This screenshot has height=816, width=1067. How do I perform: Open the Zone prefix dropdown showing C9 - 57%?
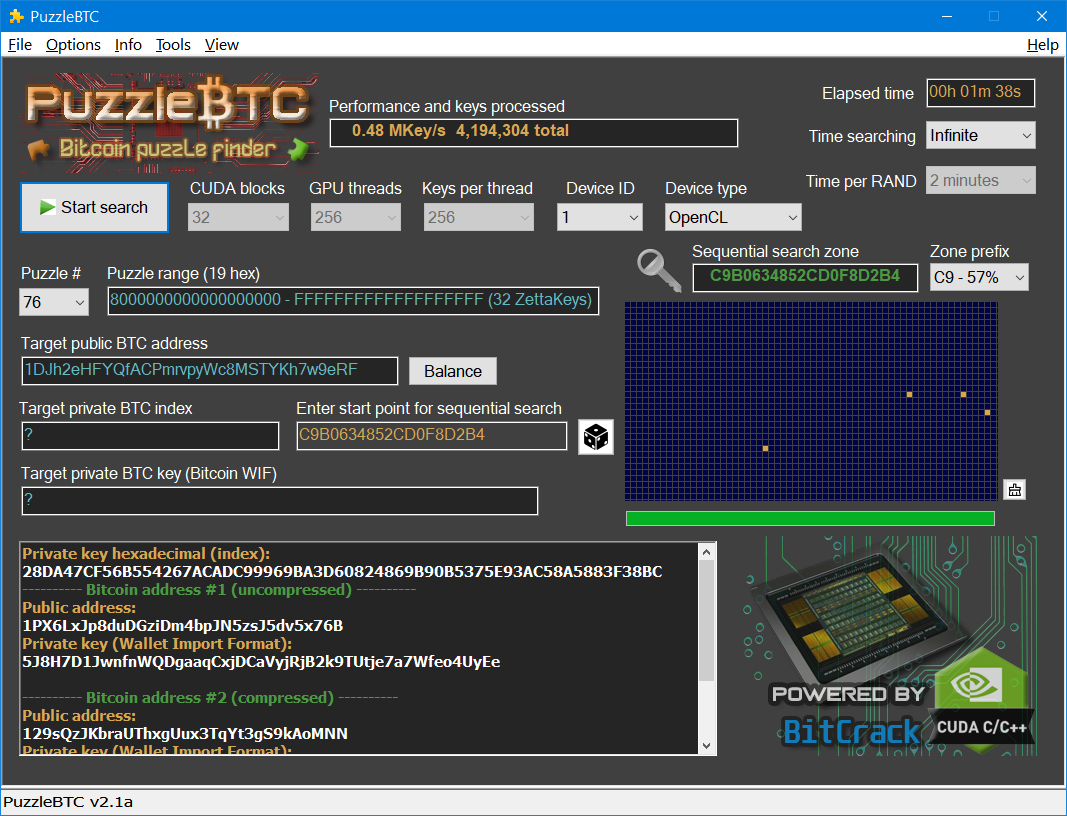pyautogui.click(x=979, y=277)
